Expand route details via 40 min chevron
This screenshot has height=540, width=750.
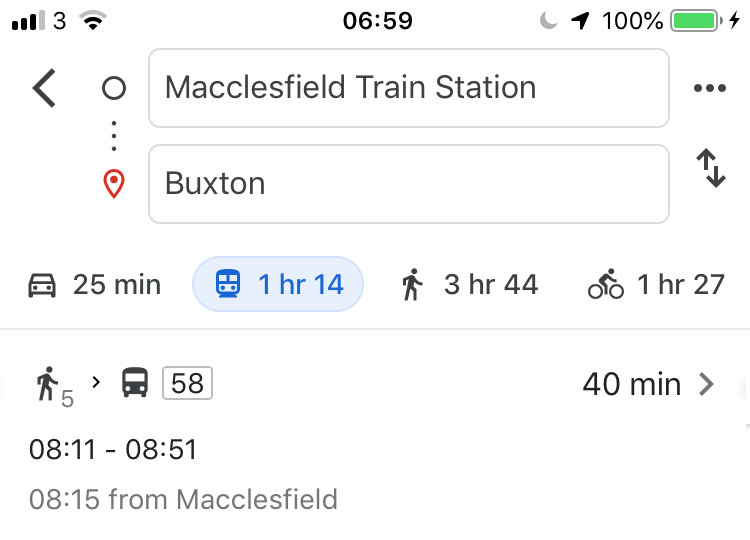tap(707, 384)
